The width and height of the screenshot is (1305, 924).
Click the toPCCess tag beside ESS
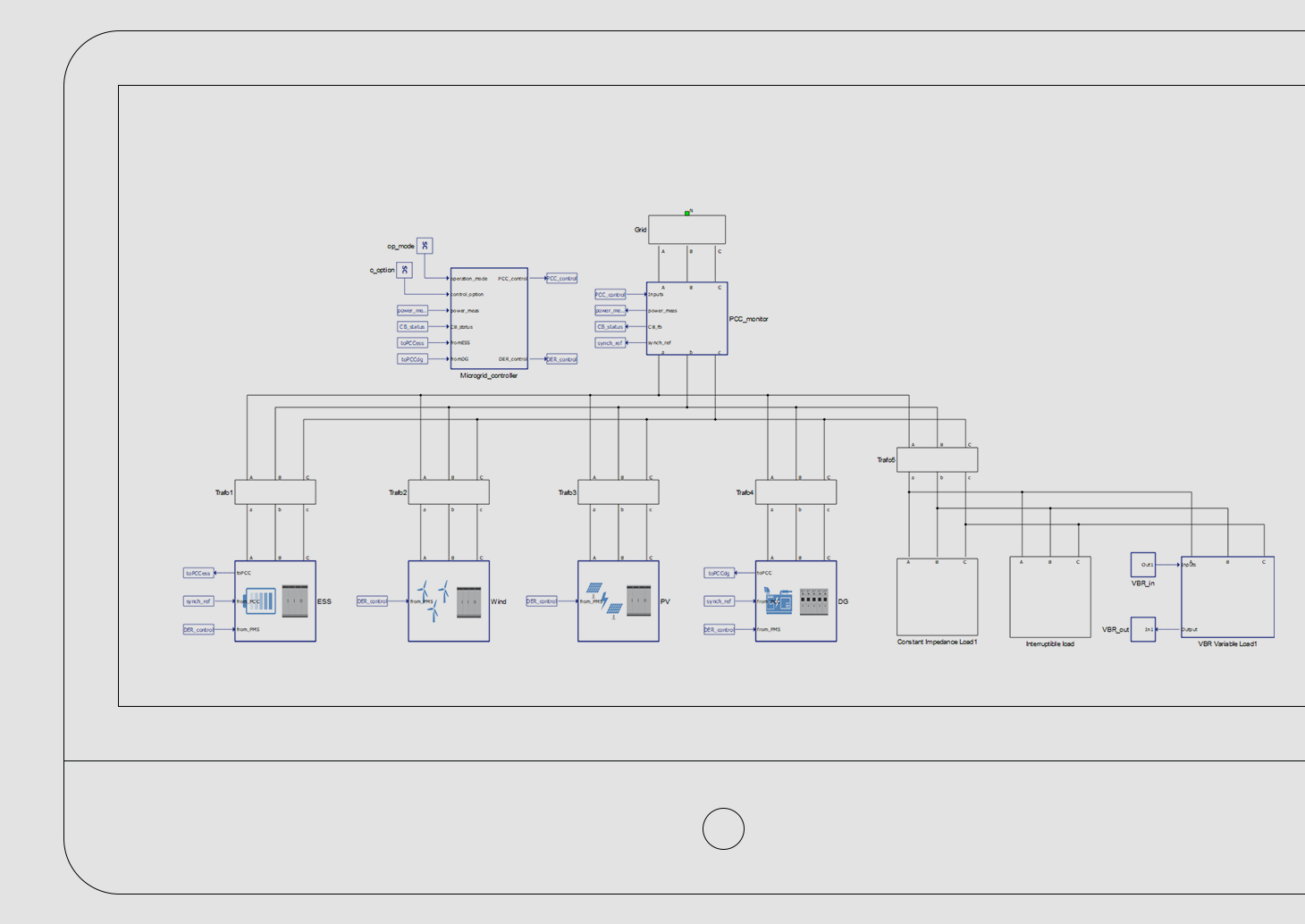tap(198, 573)
